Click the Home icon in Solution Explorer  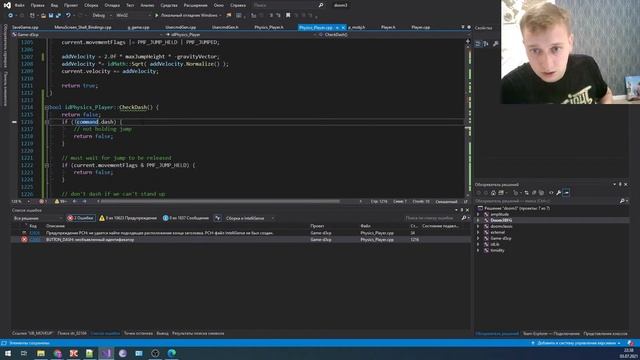point(493,192)
